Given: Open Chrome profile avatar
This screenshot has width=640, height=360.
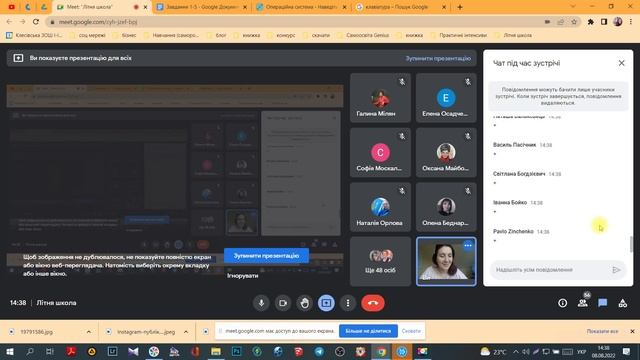Looking at the screenshot, I should (618, 22).
